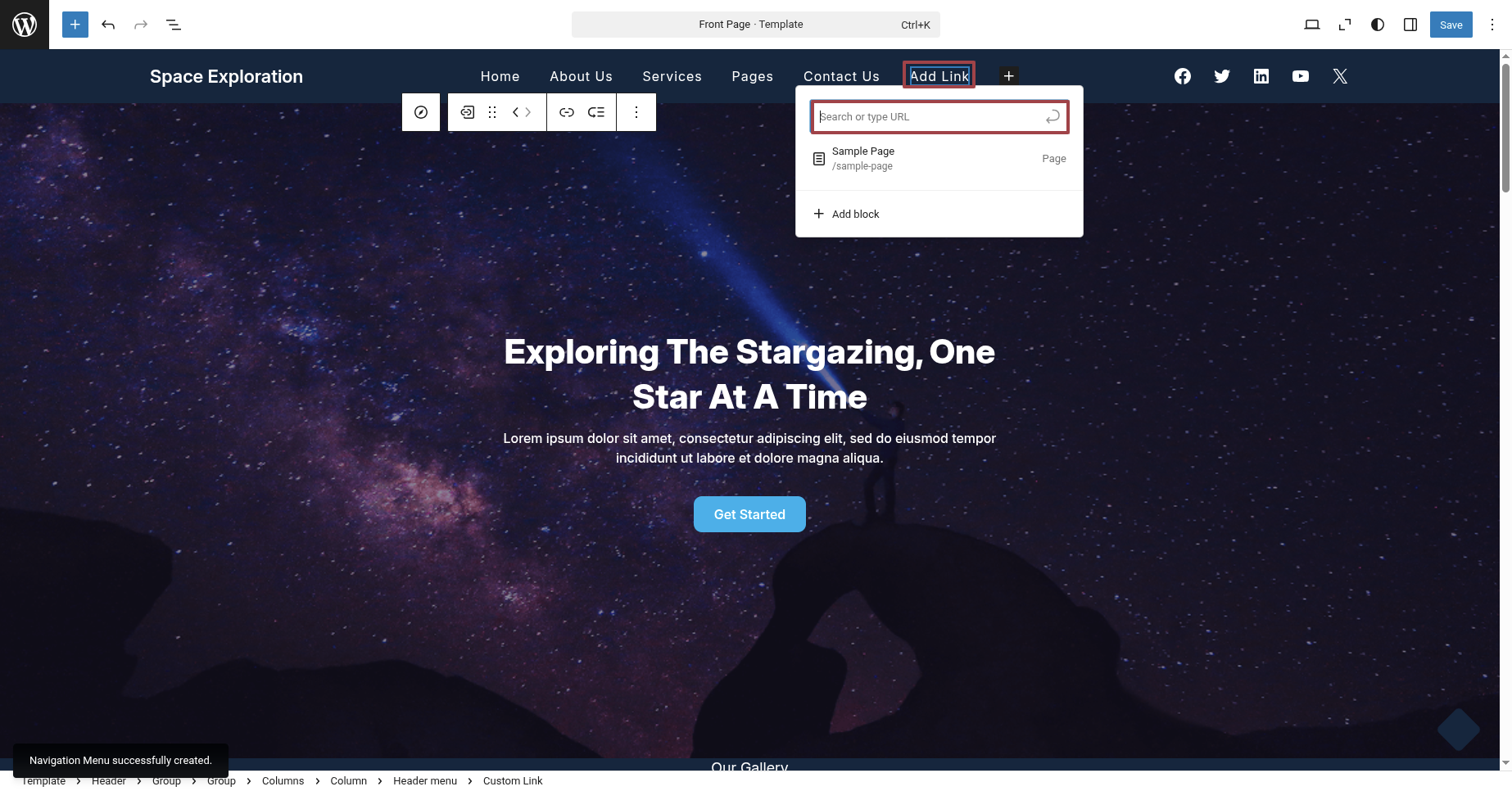
Task: Click the Save button
Action: [1451, 25]
